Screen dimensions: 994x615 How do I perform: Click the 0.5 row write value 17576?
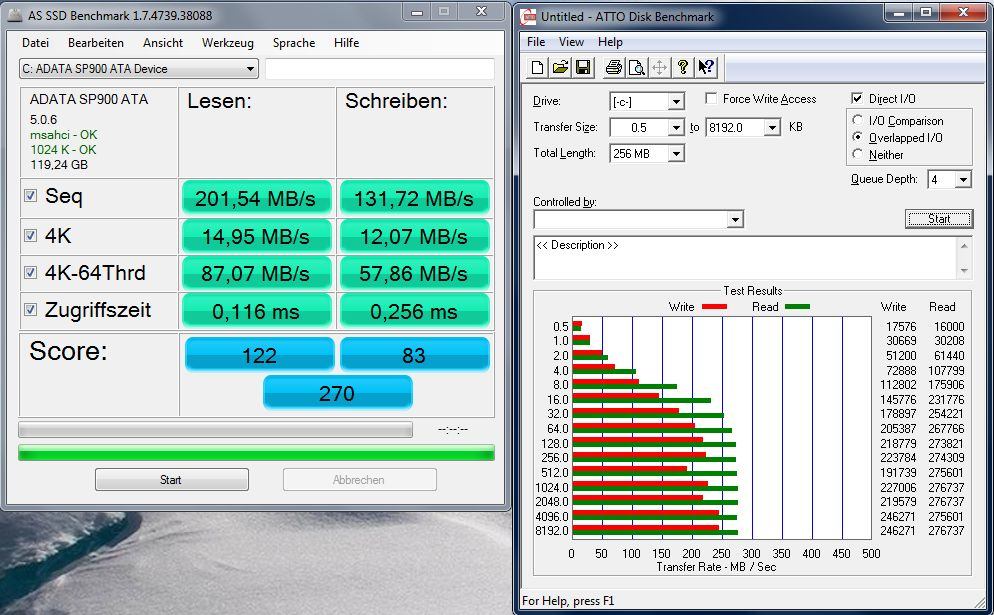(x=901, y=327)
